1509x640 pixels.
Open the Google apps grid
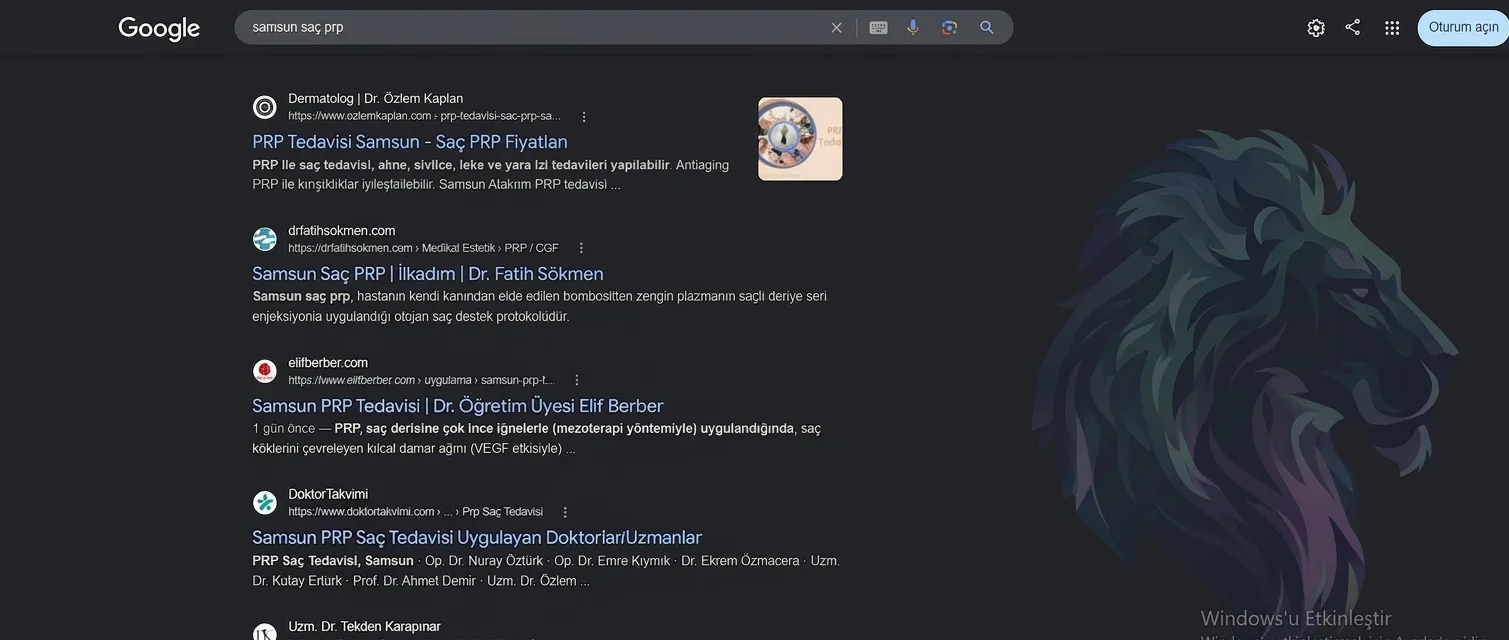[1392, 28]
